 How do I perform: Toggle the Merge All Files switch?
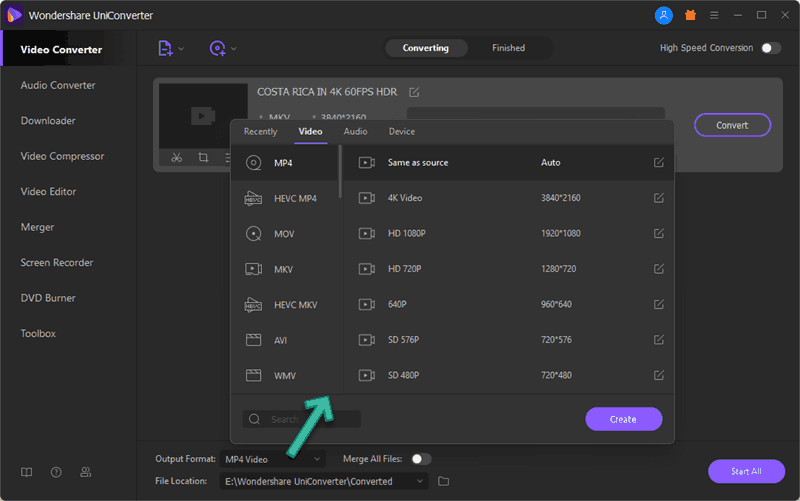coord(421,459)
